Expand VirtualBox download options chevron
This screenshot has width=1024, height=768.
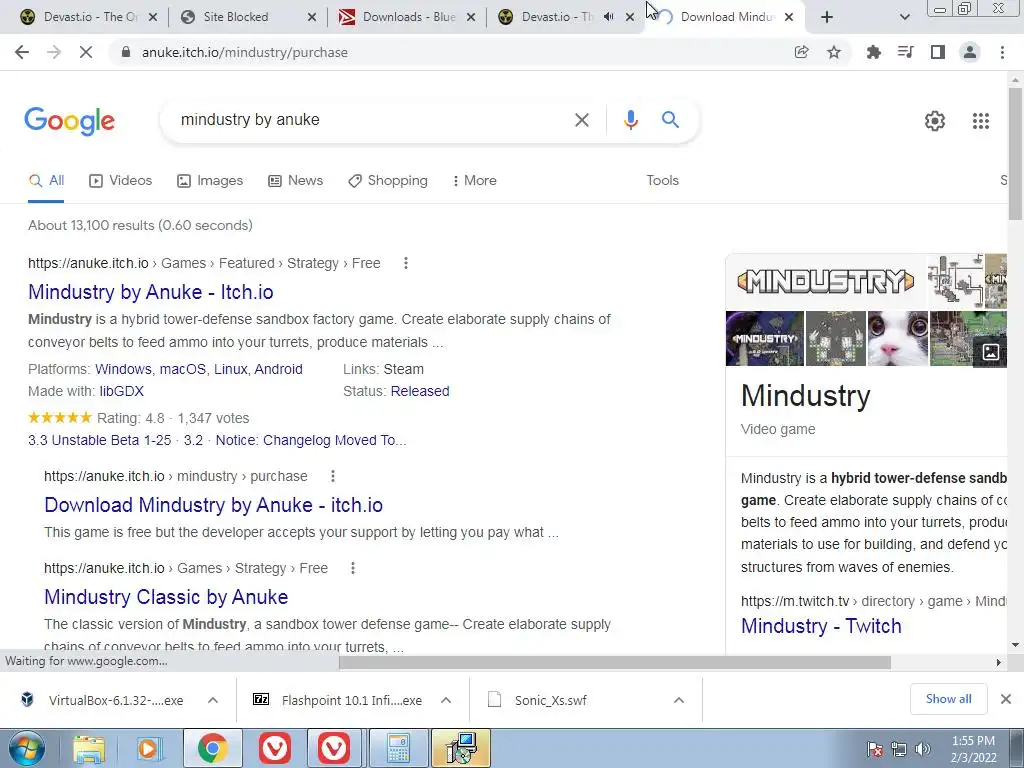pyautogui.click(x=213, y=700)
